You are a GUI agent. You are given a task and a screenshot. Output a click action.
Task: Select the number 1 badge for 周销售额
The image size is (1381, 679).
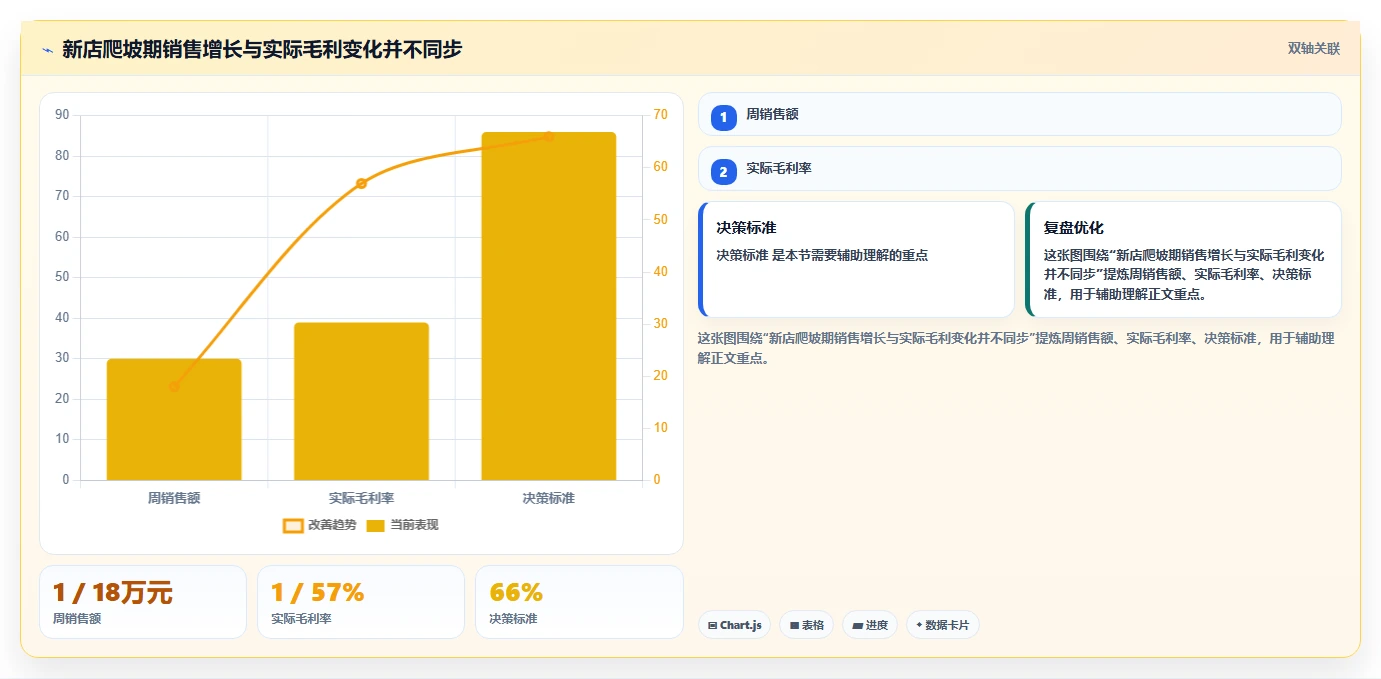[x=723, y=117]
